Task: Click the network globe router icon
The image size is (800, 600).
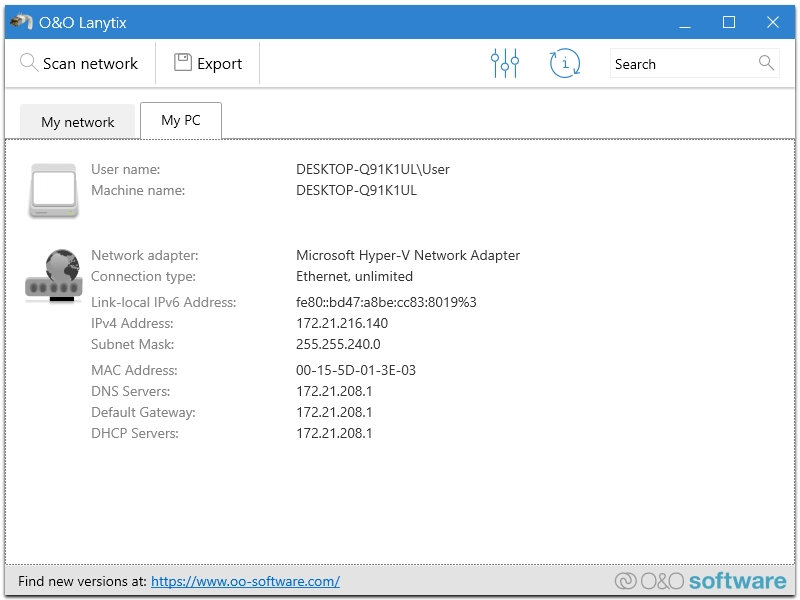Action: coord(54,276)
